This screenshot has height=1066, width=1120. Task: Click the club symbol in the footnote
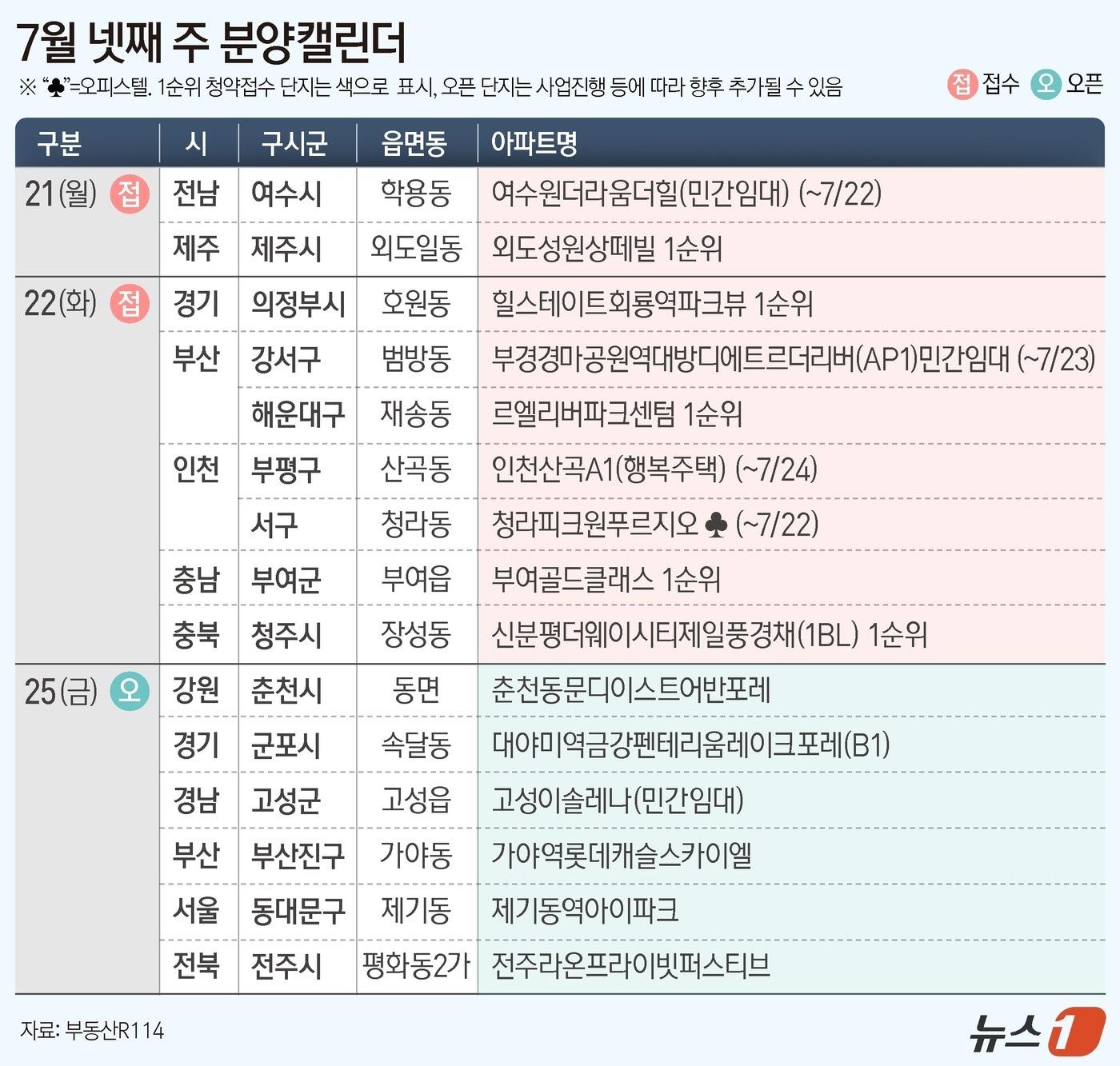(x=55, y=87)
